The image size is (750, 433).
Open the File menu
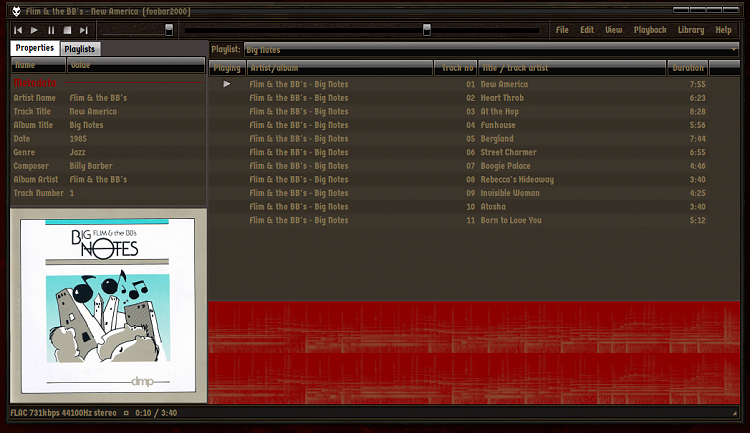click(562, 30)
